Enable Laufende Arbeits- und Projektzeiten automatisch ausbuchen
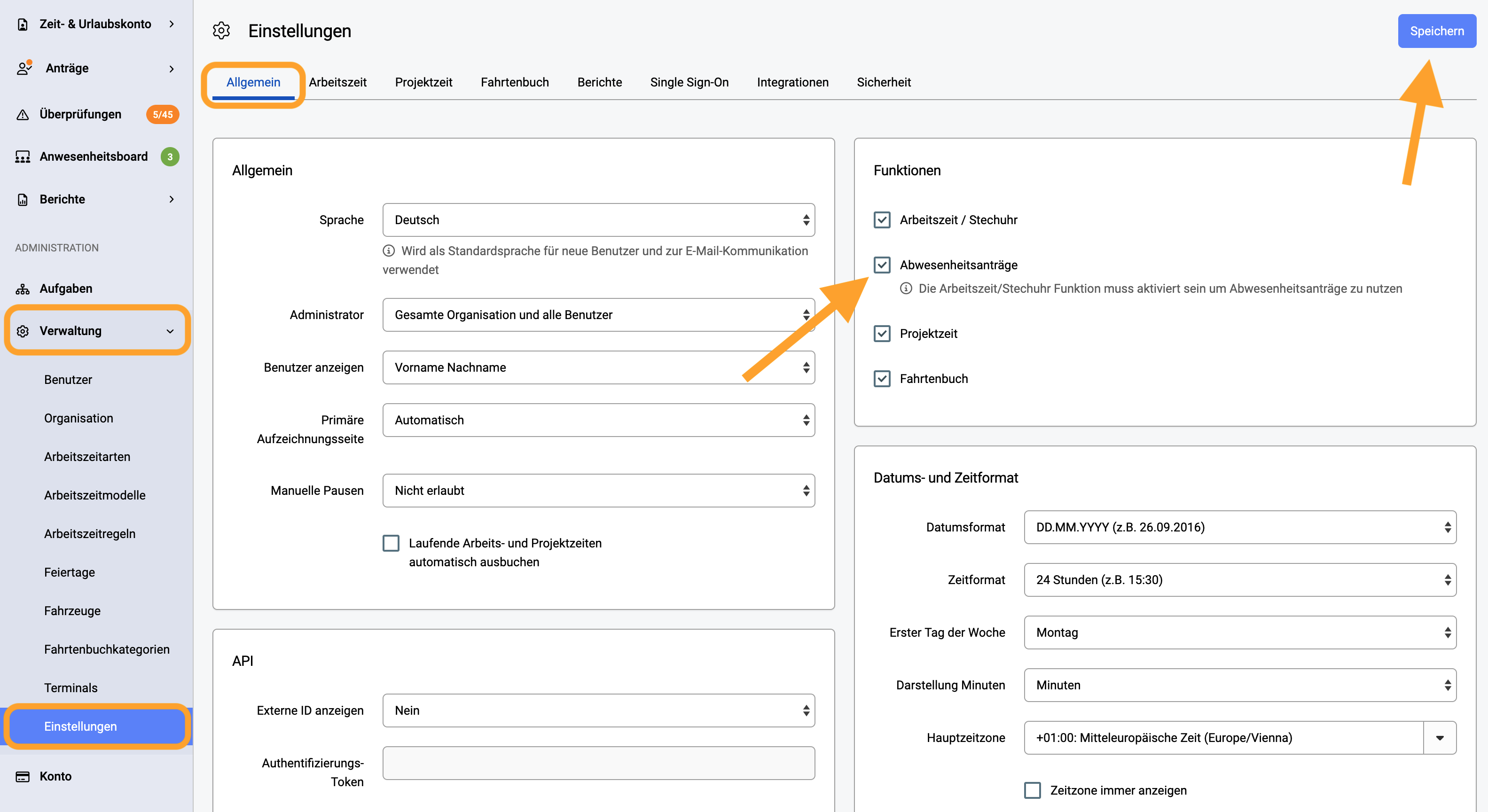This screenshot has width=1488, height=812. pos(391,543)
